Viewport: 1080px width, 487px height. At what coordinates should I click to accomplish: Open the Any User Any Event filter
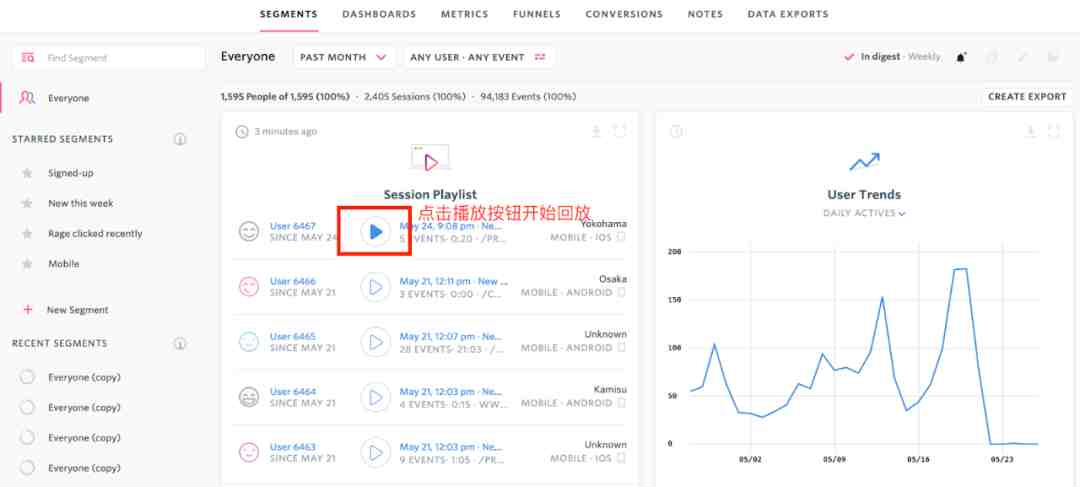pos(478,57)
